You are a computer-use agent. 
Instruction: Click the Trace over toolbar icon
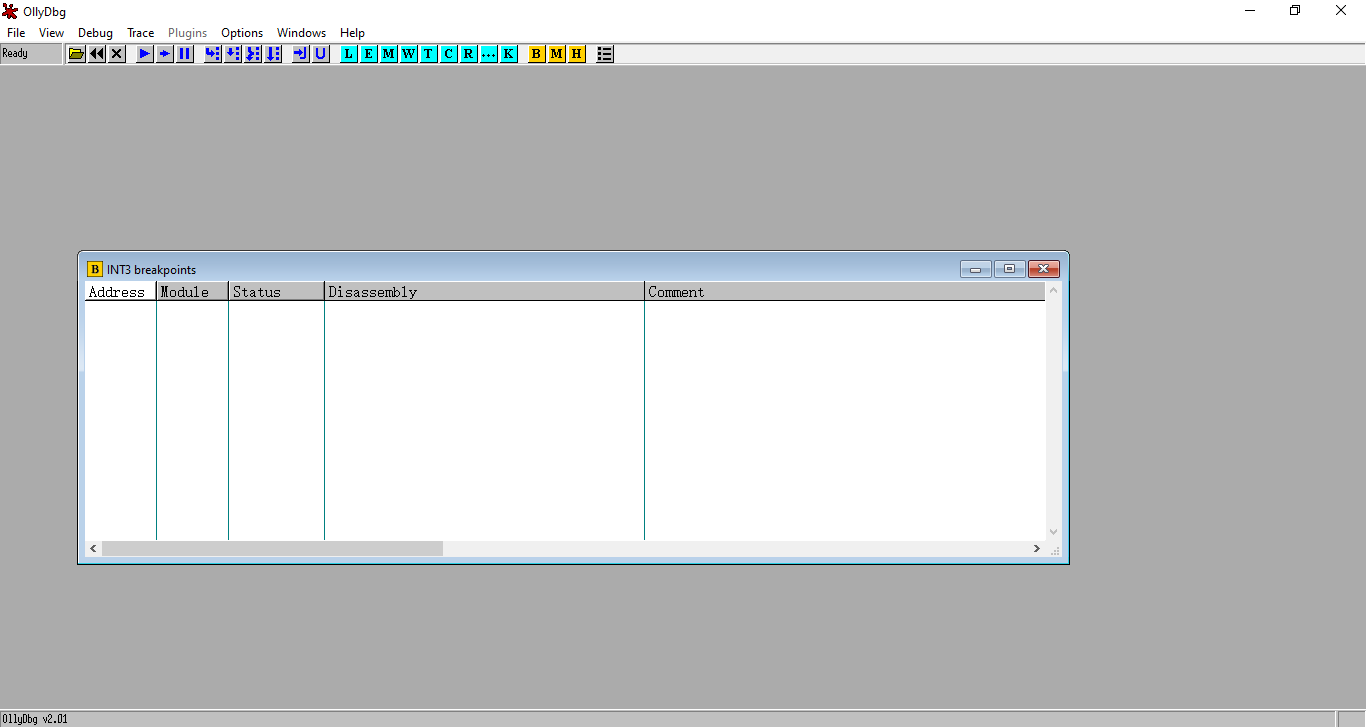(273, 54)
